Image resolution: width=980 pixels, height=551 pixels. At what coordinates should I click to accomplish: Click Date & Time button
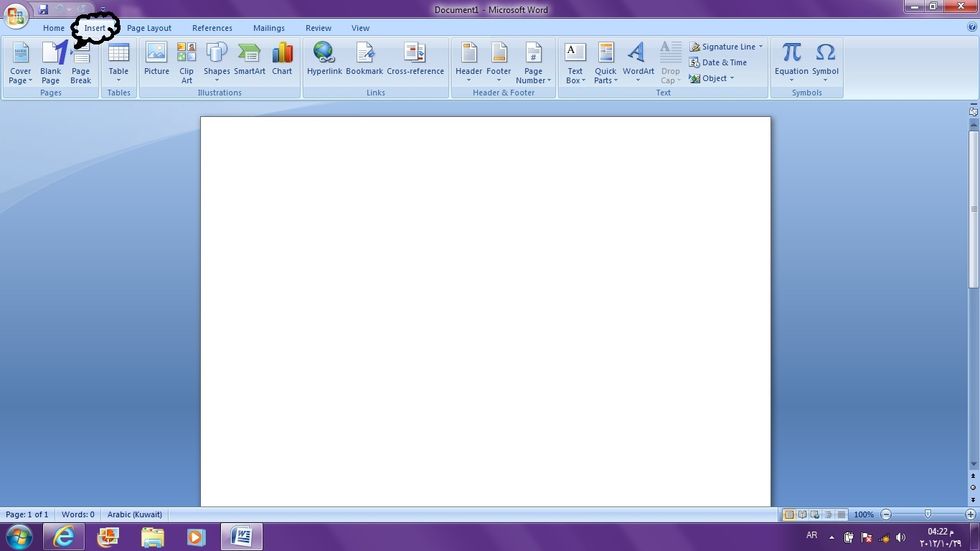pos(718,62)
